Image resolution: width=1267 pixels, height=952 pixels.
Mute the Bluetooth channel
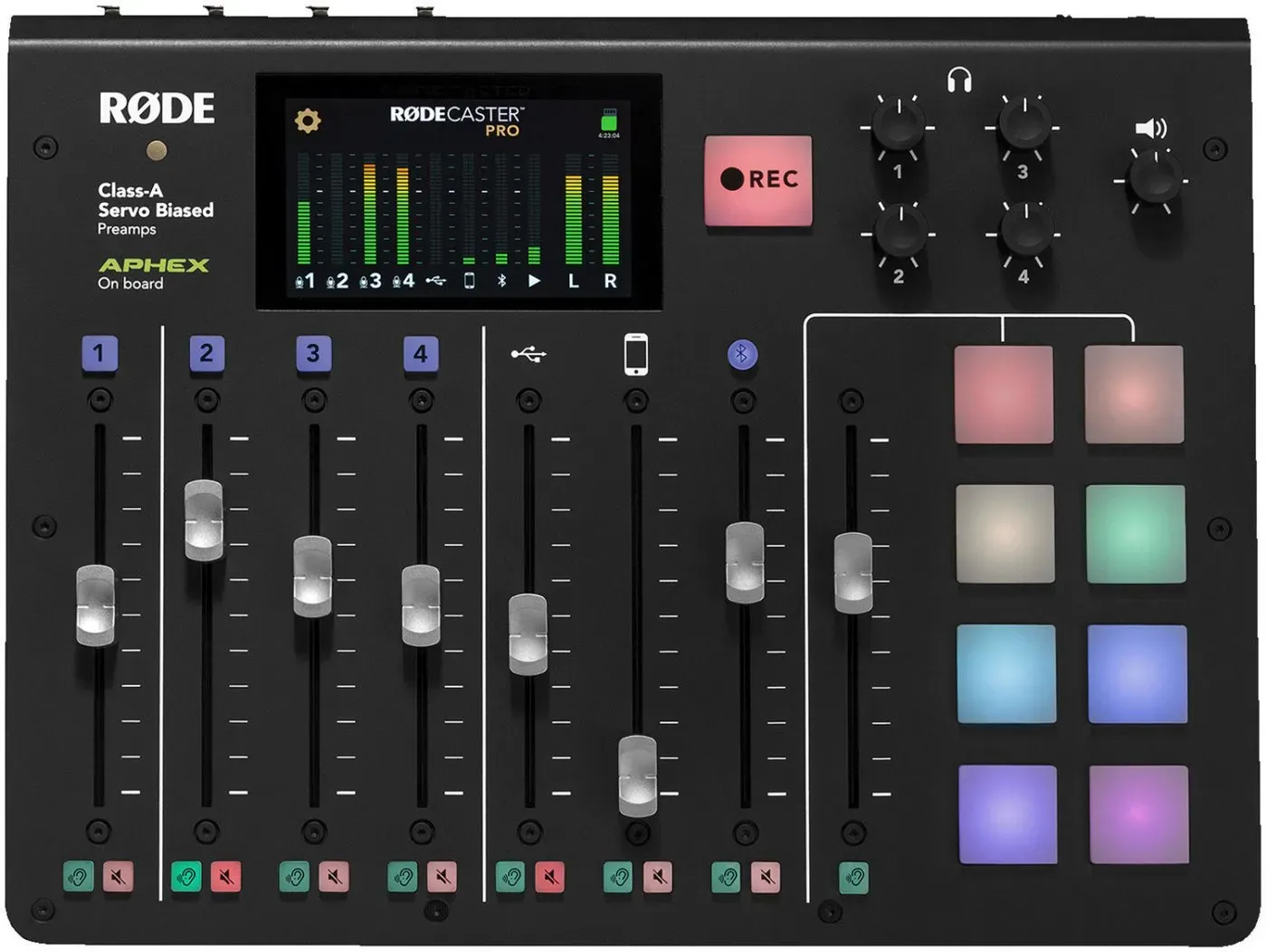765,876
